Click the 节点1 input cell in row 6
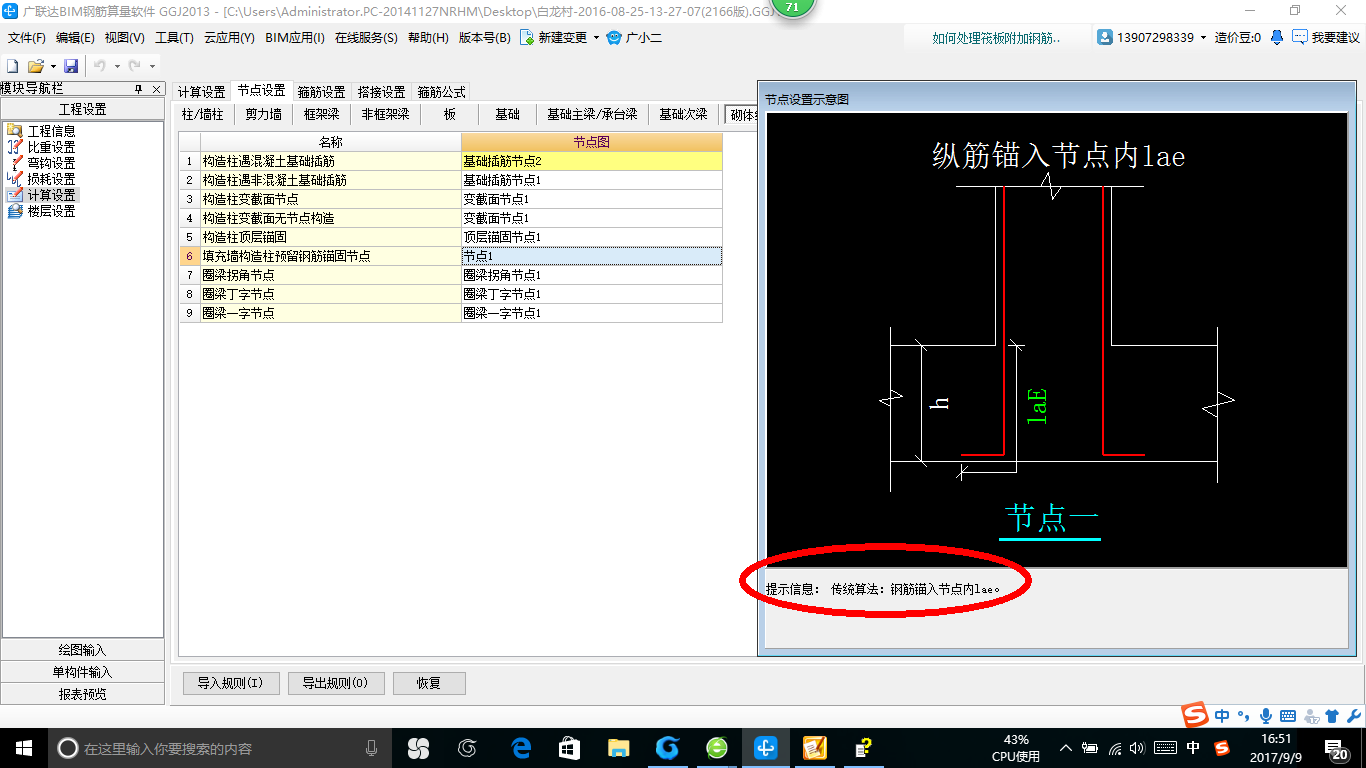Screen dimensions: 1366x768 (x=592, y=256)
